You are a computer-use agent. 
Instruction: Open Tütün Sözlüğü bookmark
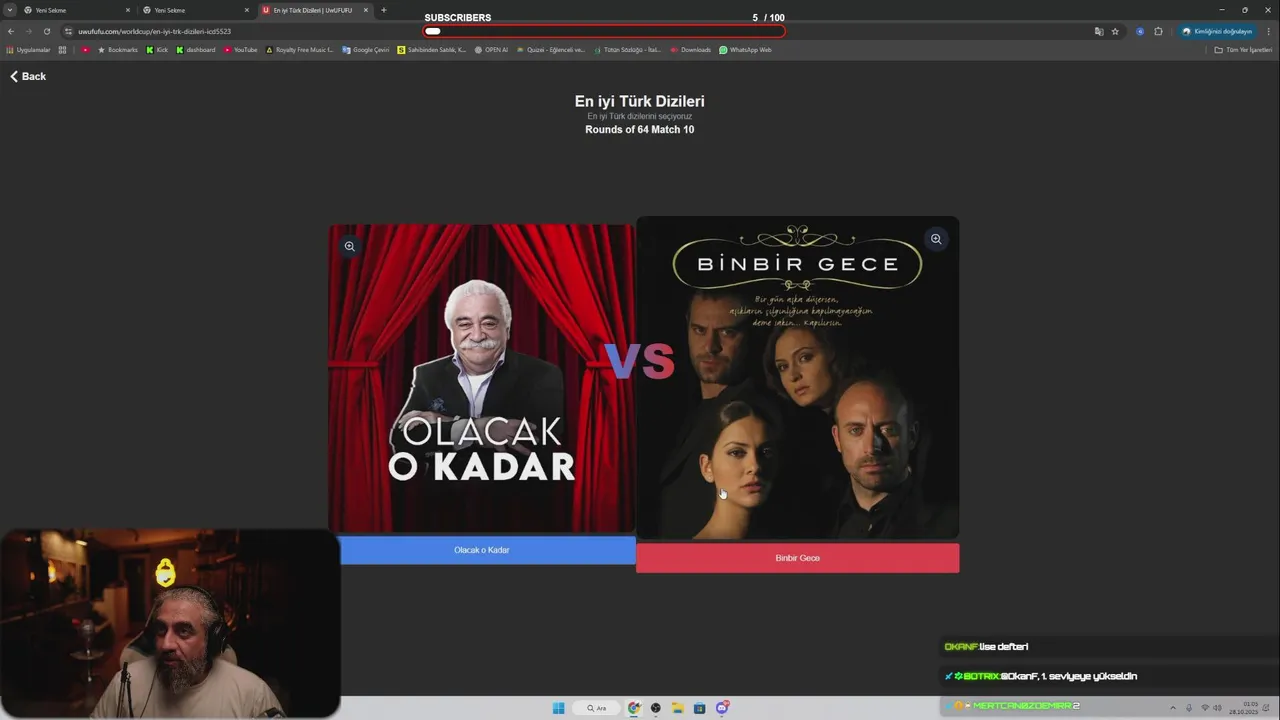click(x=627, y=50)
